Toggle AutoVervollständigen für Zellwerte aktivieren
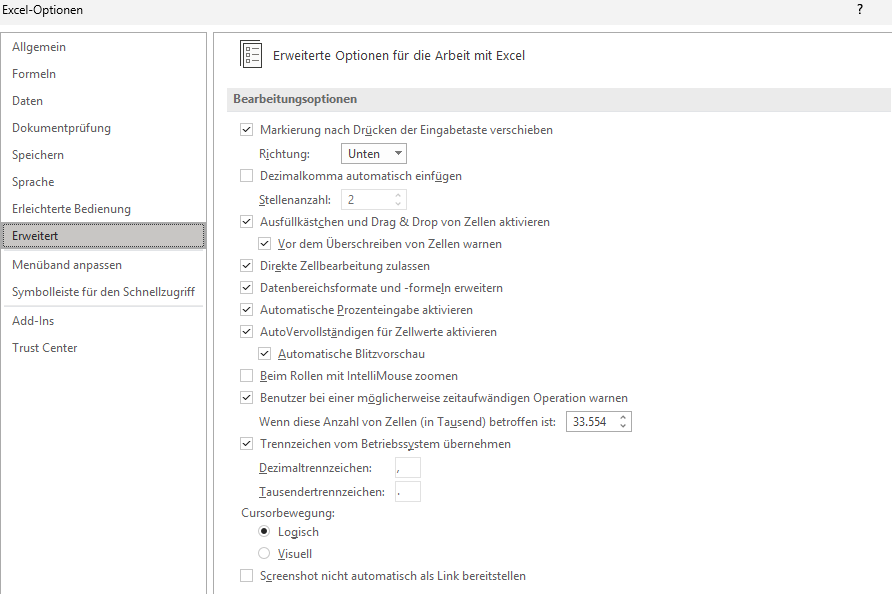Viewport: 892px width, 594px height. [246, 332]
